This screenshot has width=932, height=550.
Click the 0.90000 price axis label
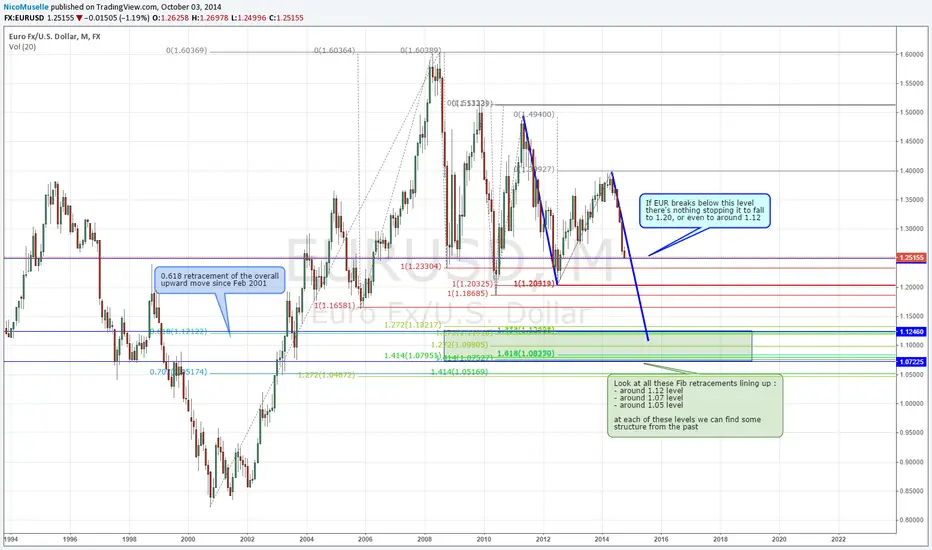click(x=912, y=462)
